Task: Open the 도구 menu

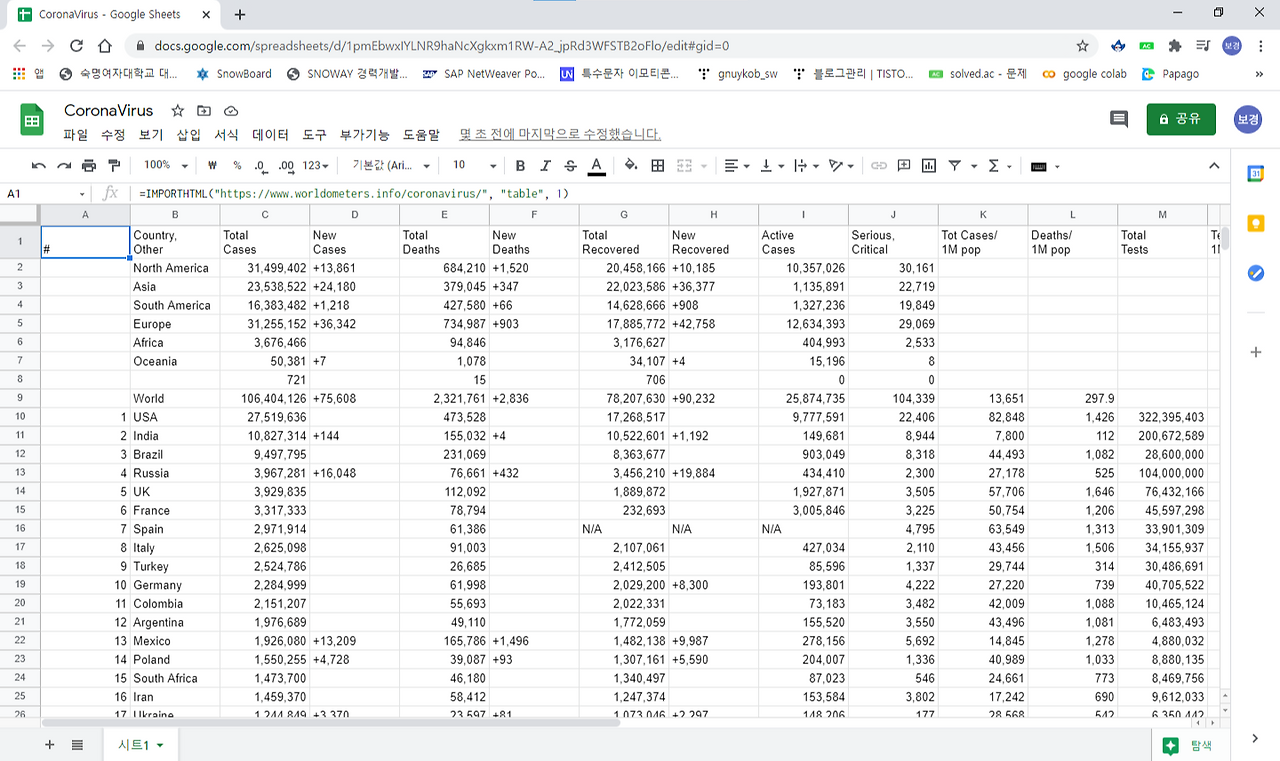Action: 315,135
